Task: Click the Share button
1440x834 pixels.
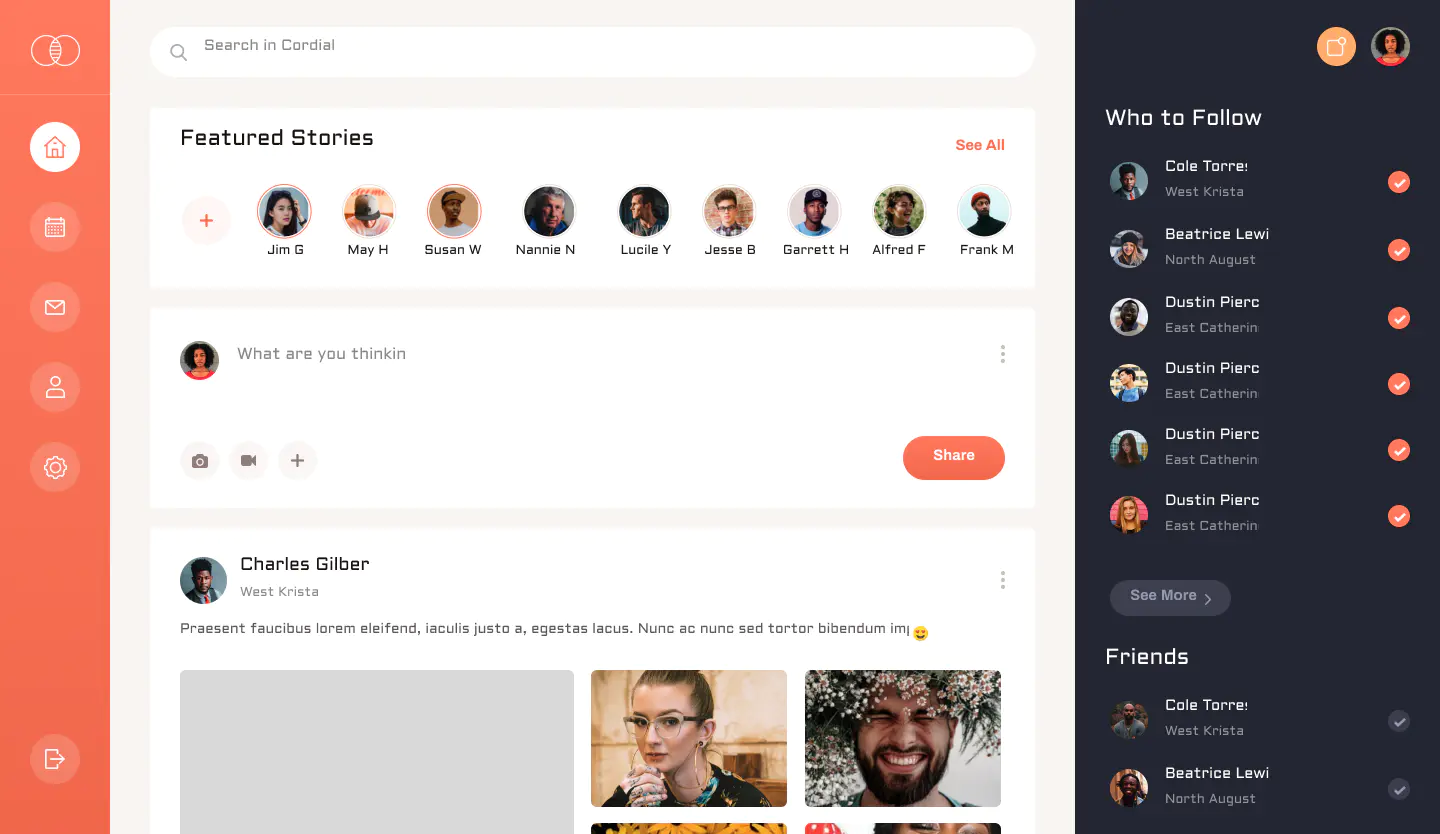Action: (x=954, y=458)
